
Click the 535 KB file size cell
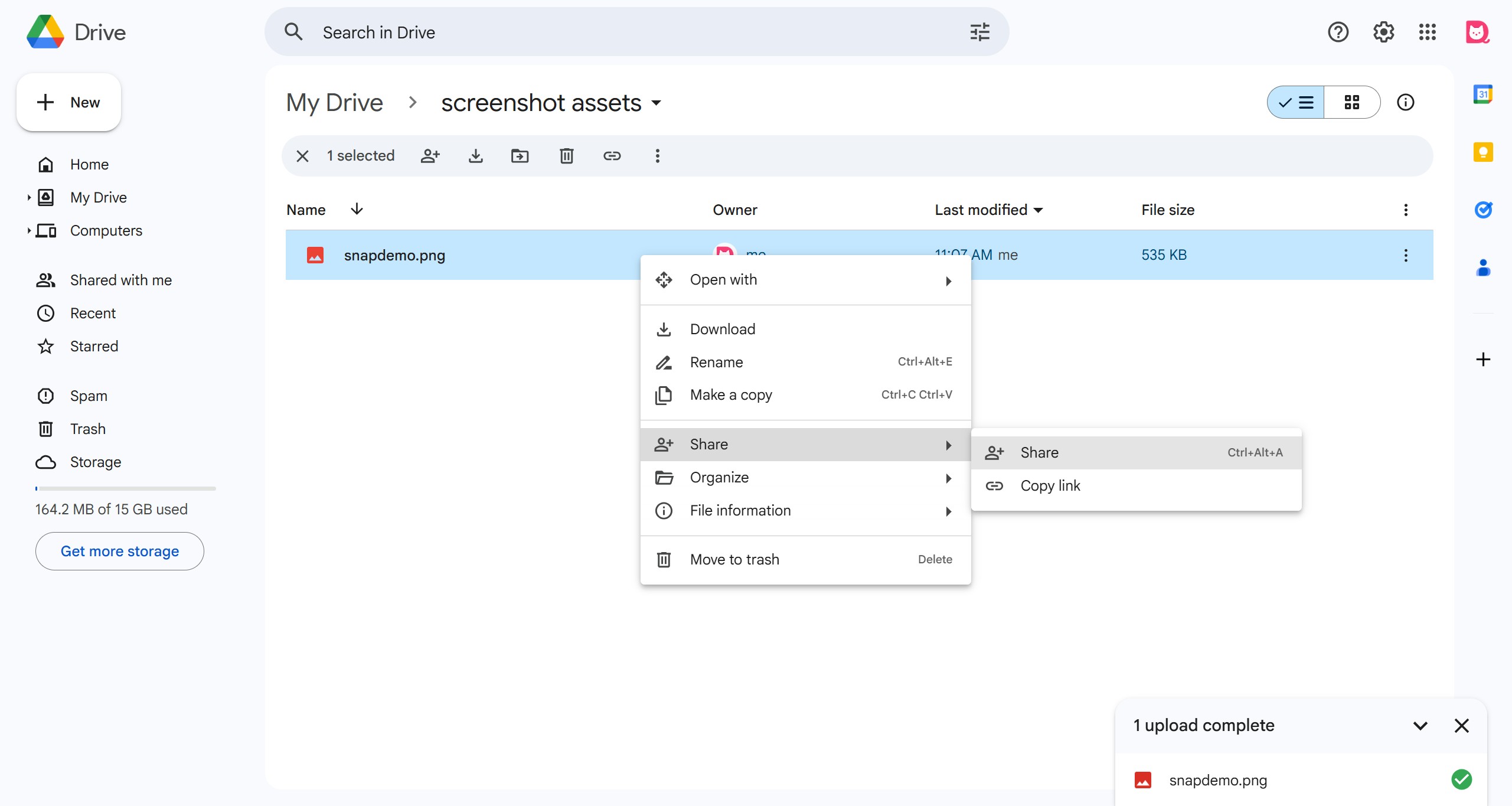point(1164,254)
